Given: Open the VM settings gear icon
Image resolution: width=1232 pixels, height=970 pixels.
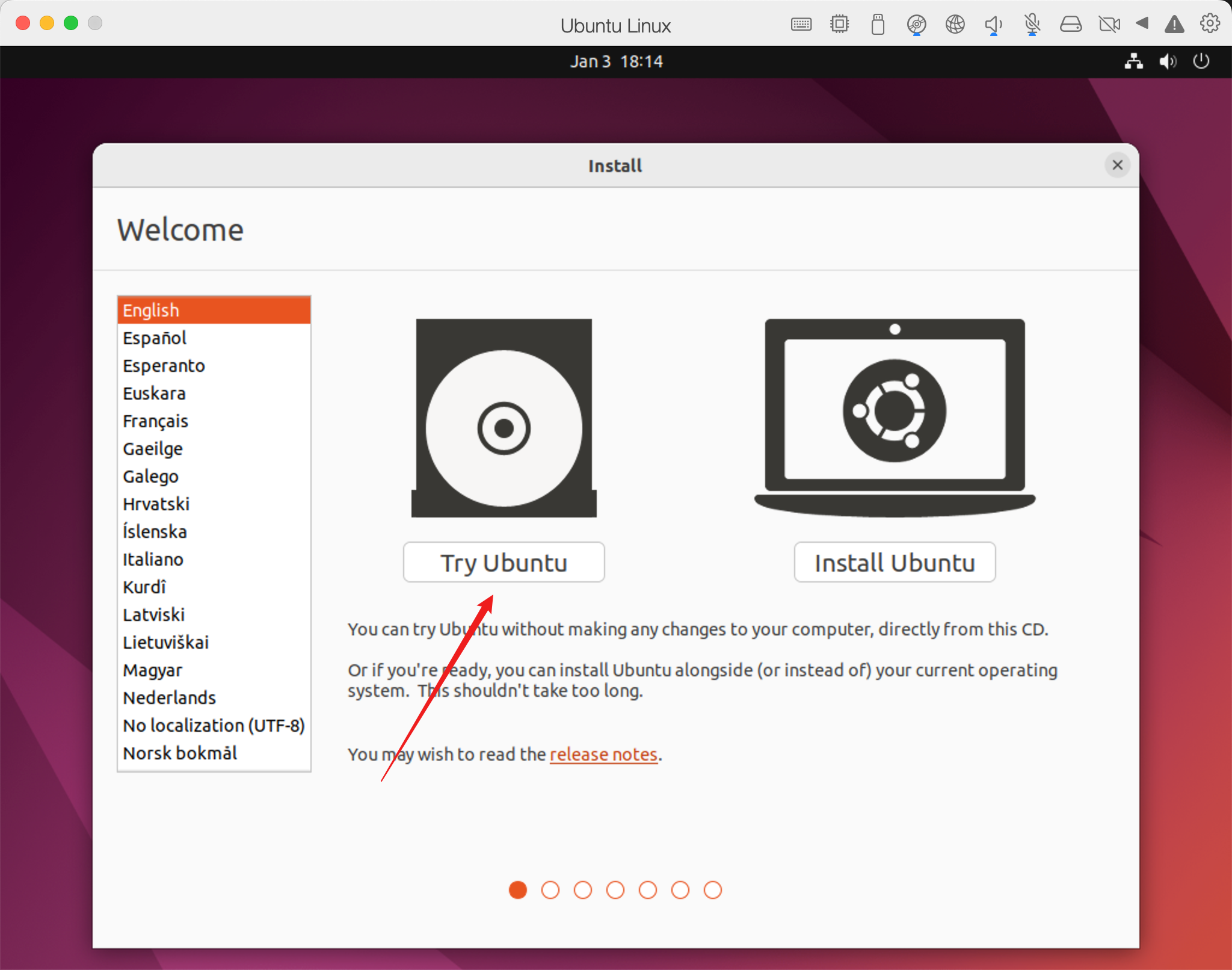Looking at the screenshot, I should pos(1210,24).
